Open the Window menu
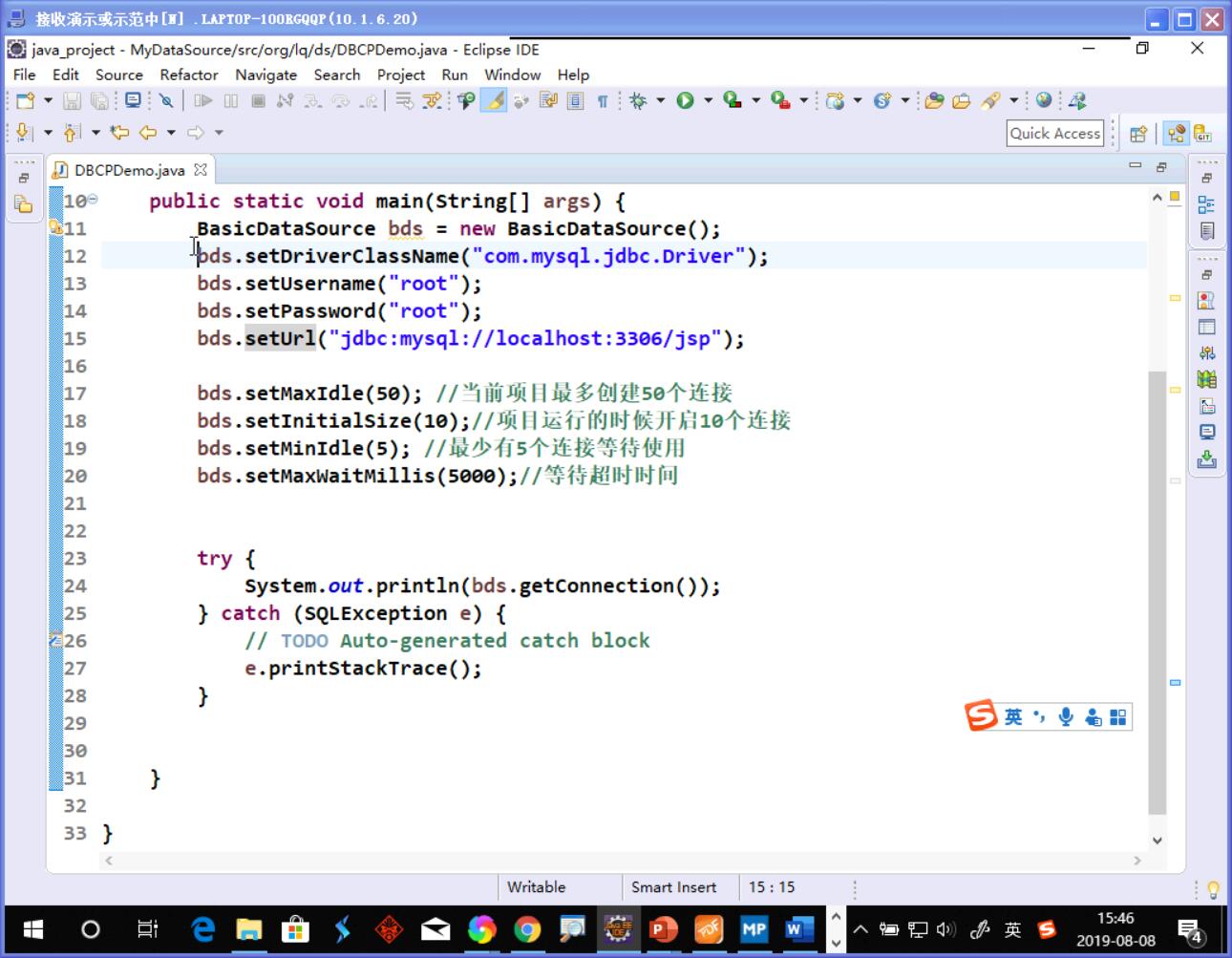Viewport: 1232px width, 958px height. [x=512, y=75]
